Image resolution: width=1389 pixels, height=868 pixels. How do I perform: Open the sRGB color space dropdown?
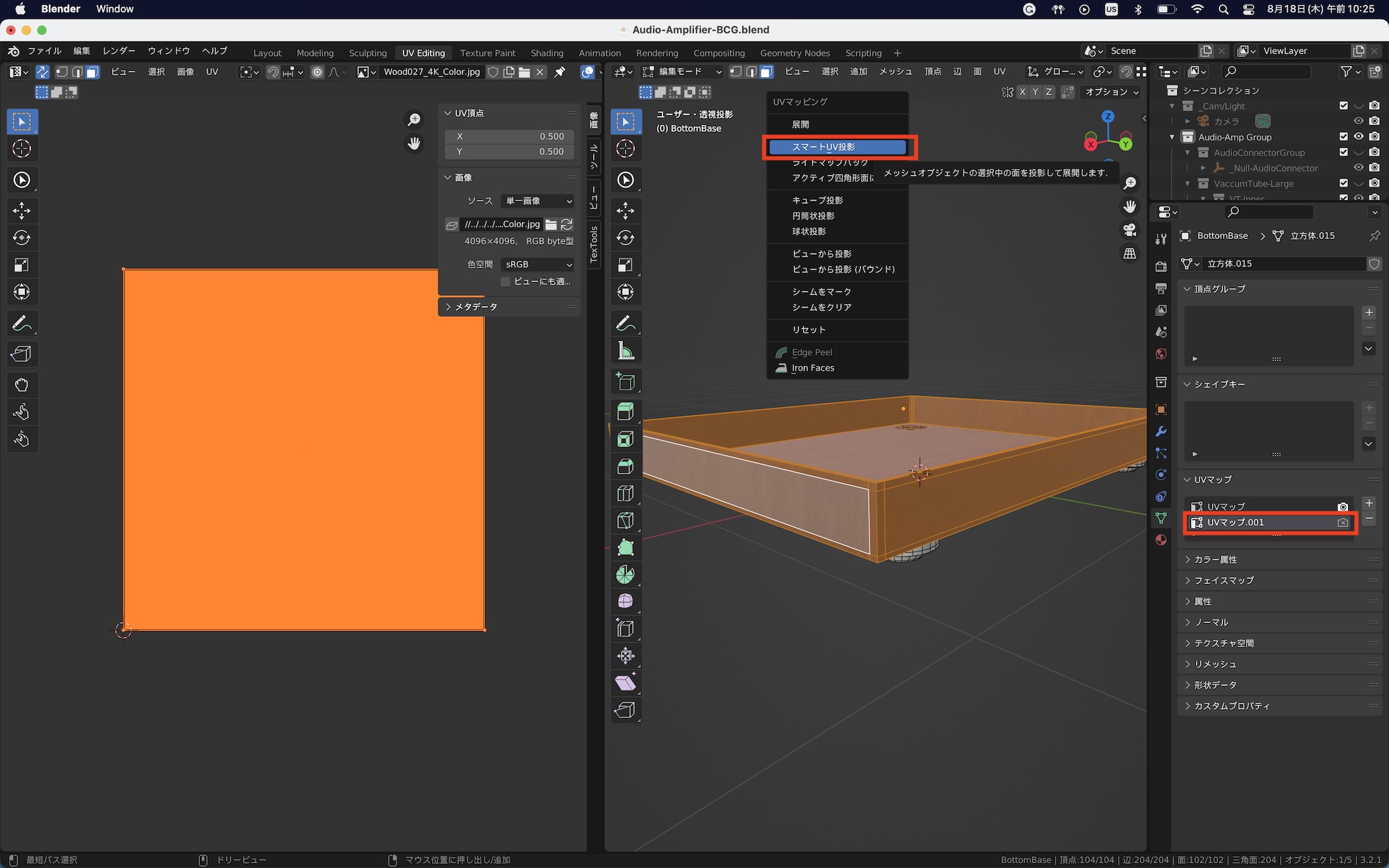click(x=538, y=265)
